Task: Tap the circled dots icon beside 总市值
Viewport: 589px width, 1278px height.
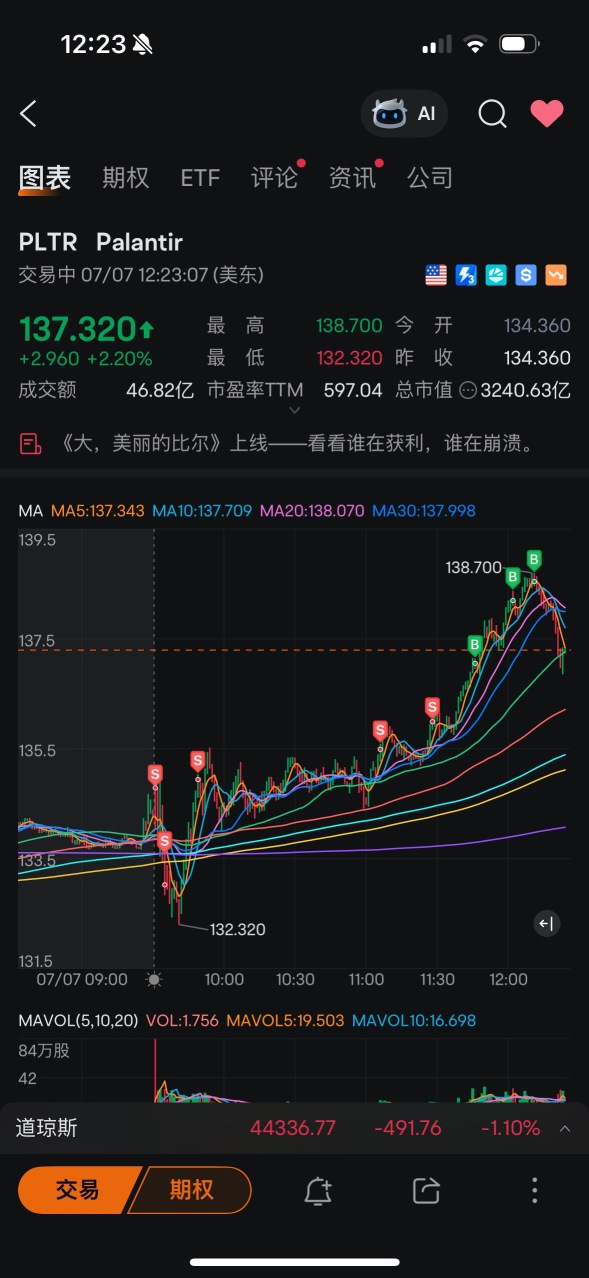Action: 467,391
